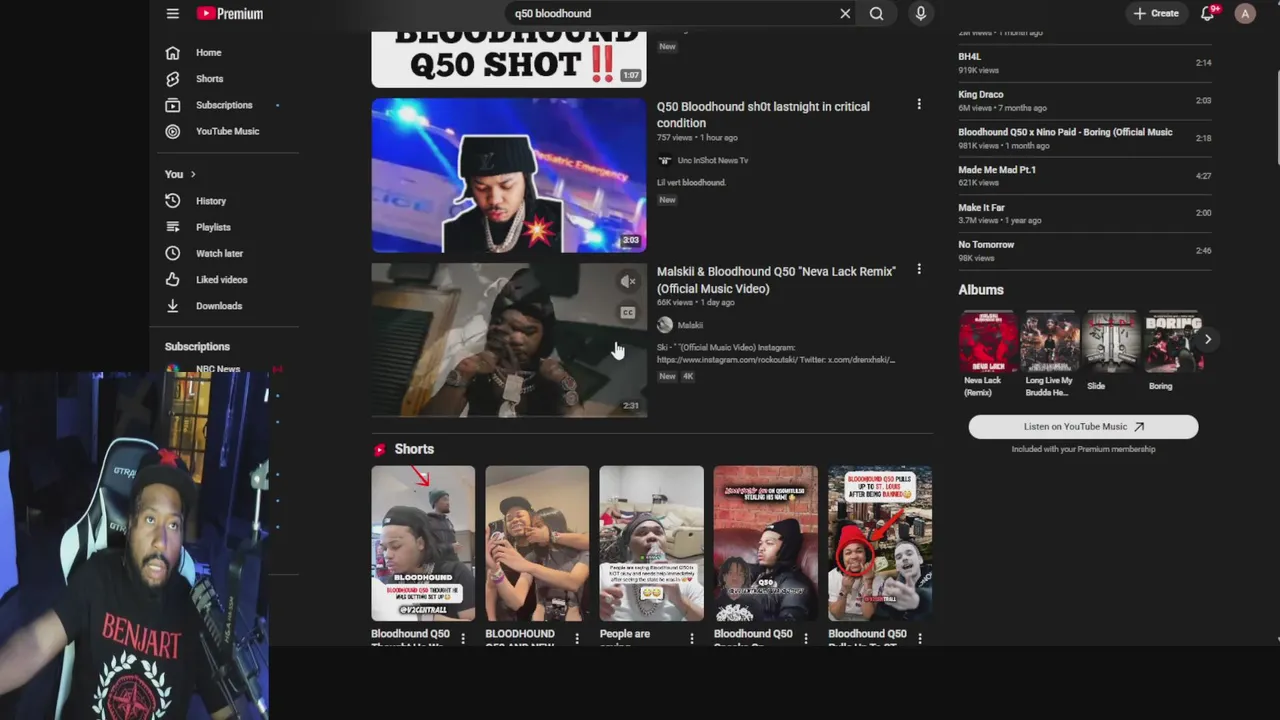This screenshot has width=1280, height=720.
Task: Open Malskii channel link
Action: tap(690, 325)
